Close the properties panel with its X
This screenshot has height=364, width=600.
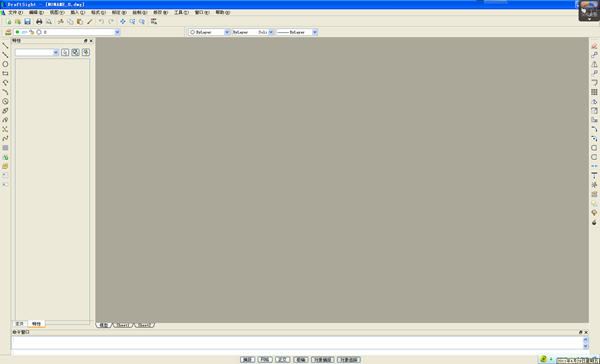(91, 41)
